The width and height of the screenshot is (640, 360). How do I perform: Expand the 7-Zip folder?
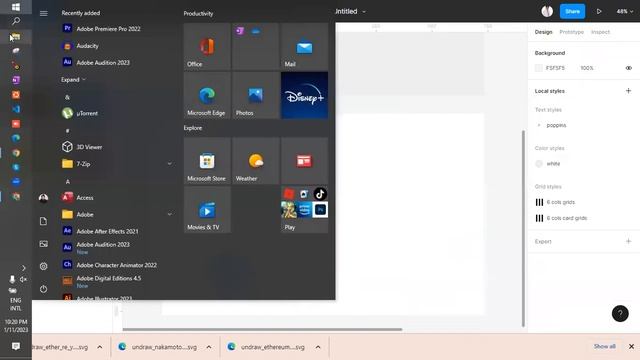(x=169, y=164)
